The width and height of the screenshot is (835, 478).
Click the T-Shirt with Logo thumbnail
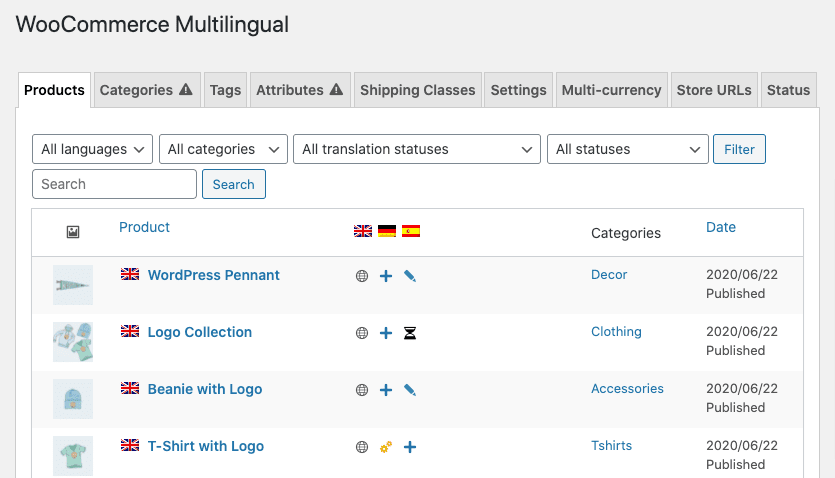pyautogui.click(x=73, y=456)
